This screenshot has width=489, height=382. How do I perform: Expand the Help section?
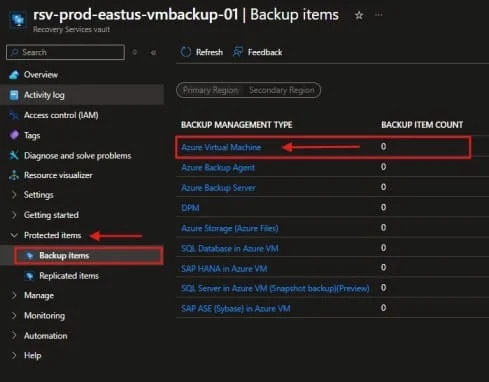point(14,355)
